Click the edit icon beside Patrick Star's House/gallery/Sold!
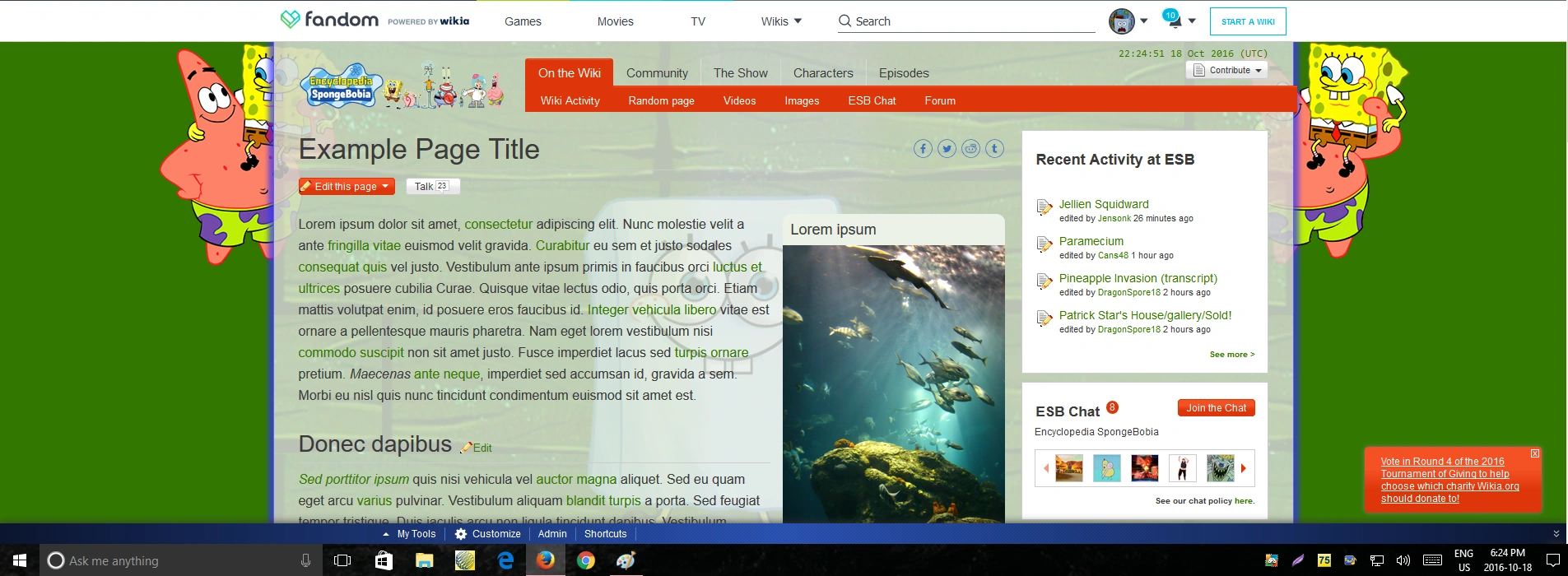The image size is (1568, 576). pyautogui.click(x=1044, y=318)
